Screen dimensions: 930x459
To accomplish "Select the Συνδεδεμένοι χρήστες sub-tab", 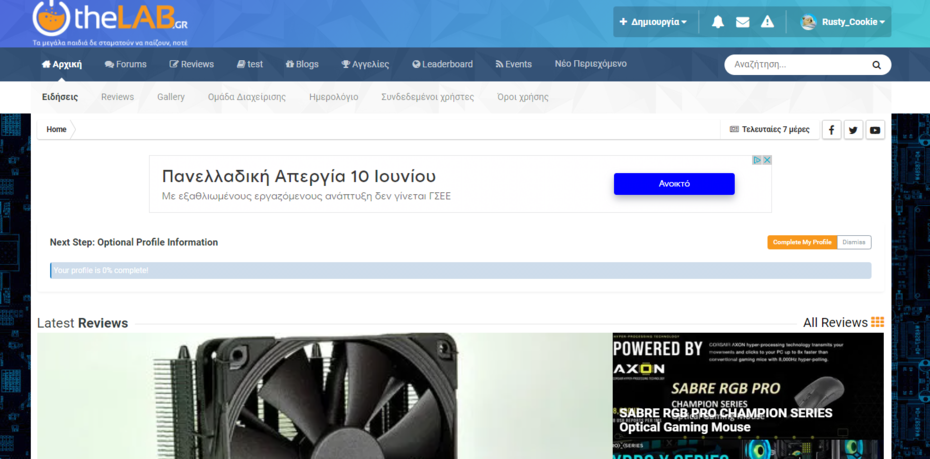I will [428, 97].
